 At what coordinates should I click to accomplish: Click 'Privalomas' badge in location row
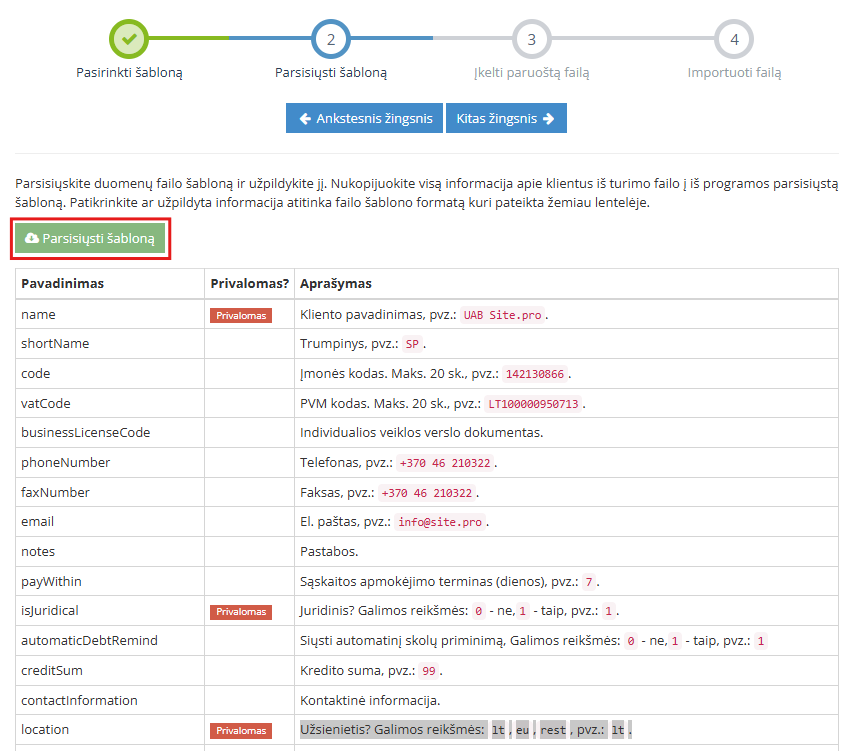click(x=241, y=731)
